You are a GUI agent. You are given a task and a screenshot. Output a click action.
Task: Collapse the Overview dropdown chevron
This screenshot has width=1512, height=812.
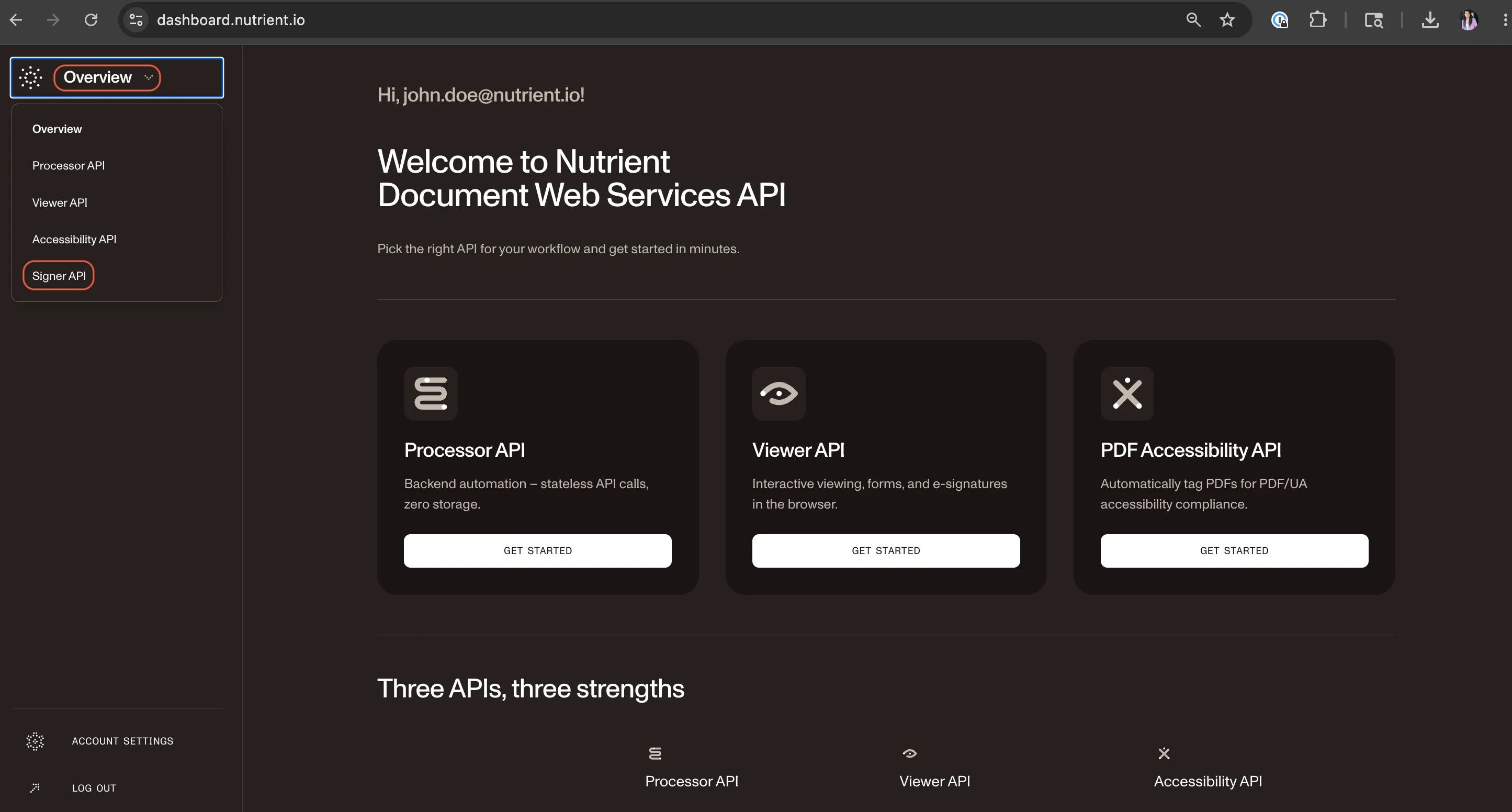[x=149, y=77]
